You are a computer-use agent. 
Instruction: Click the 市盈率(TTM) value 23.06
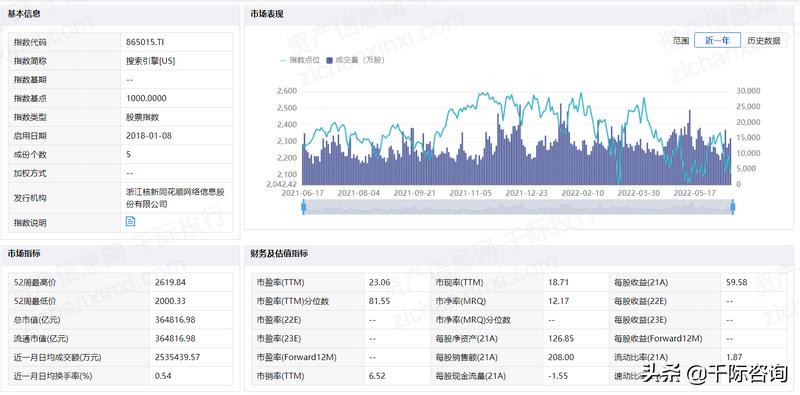point(379,282)
